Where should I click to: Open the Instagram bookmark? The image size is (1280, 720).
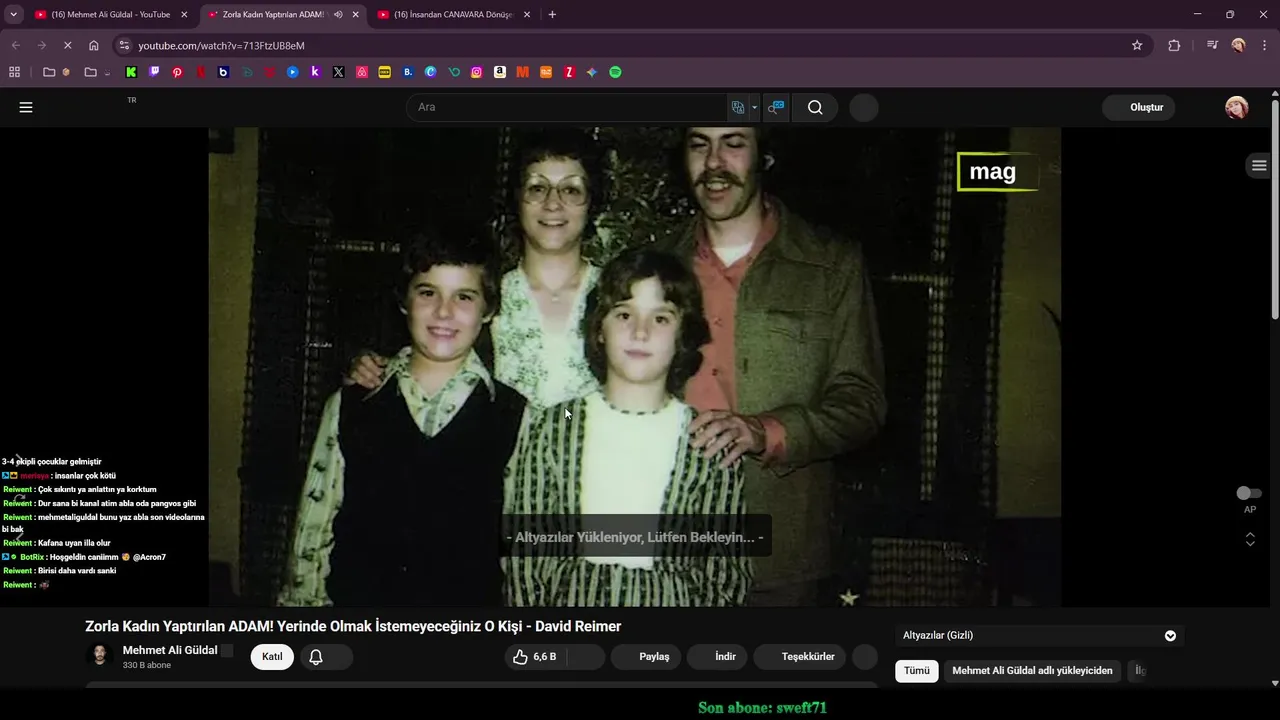[476, 72]
